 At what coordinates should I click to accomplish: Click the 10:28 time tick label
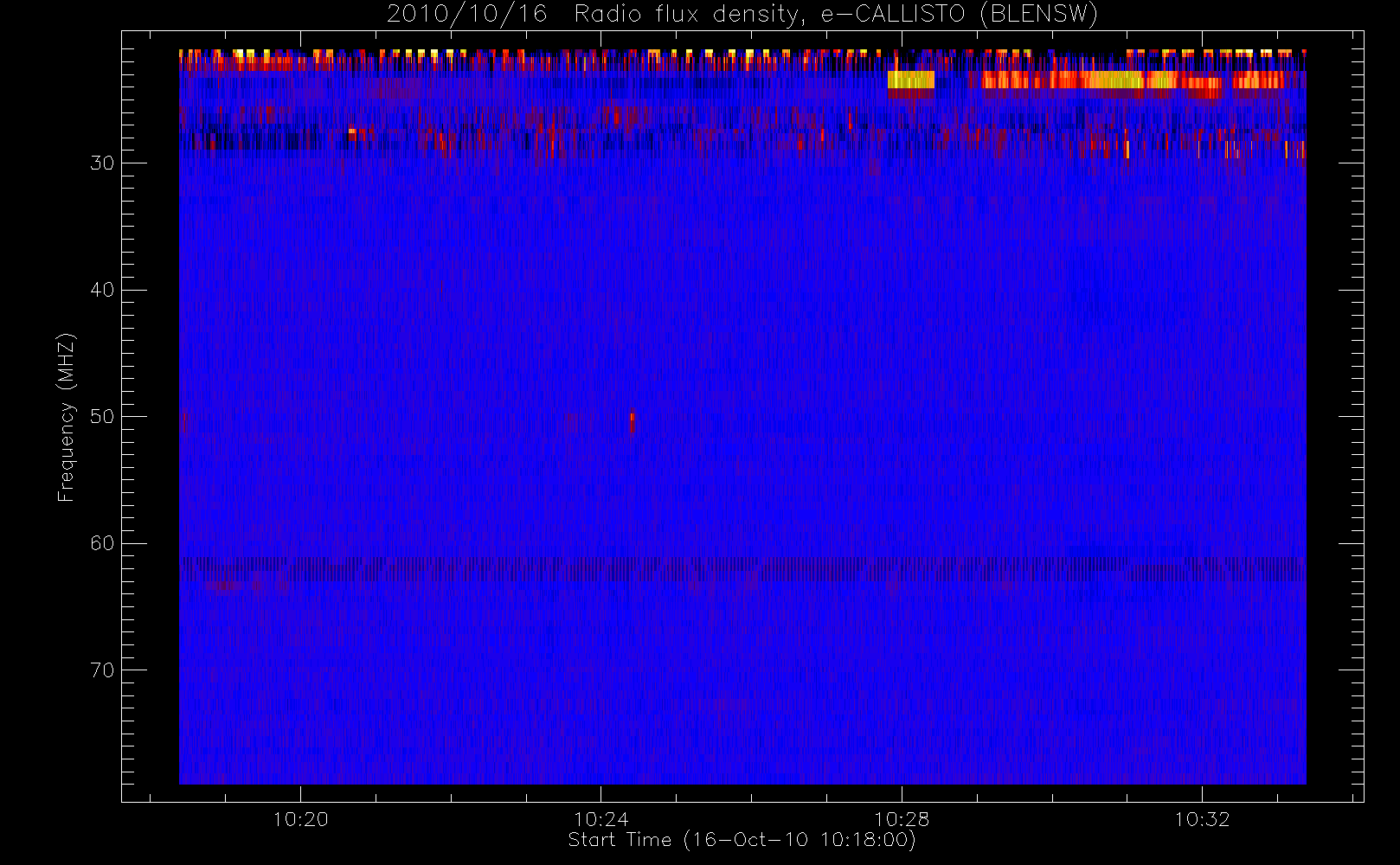901,819
